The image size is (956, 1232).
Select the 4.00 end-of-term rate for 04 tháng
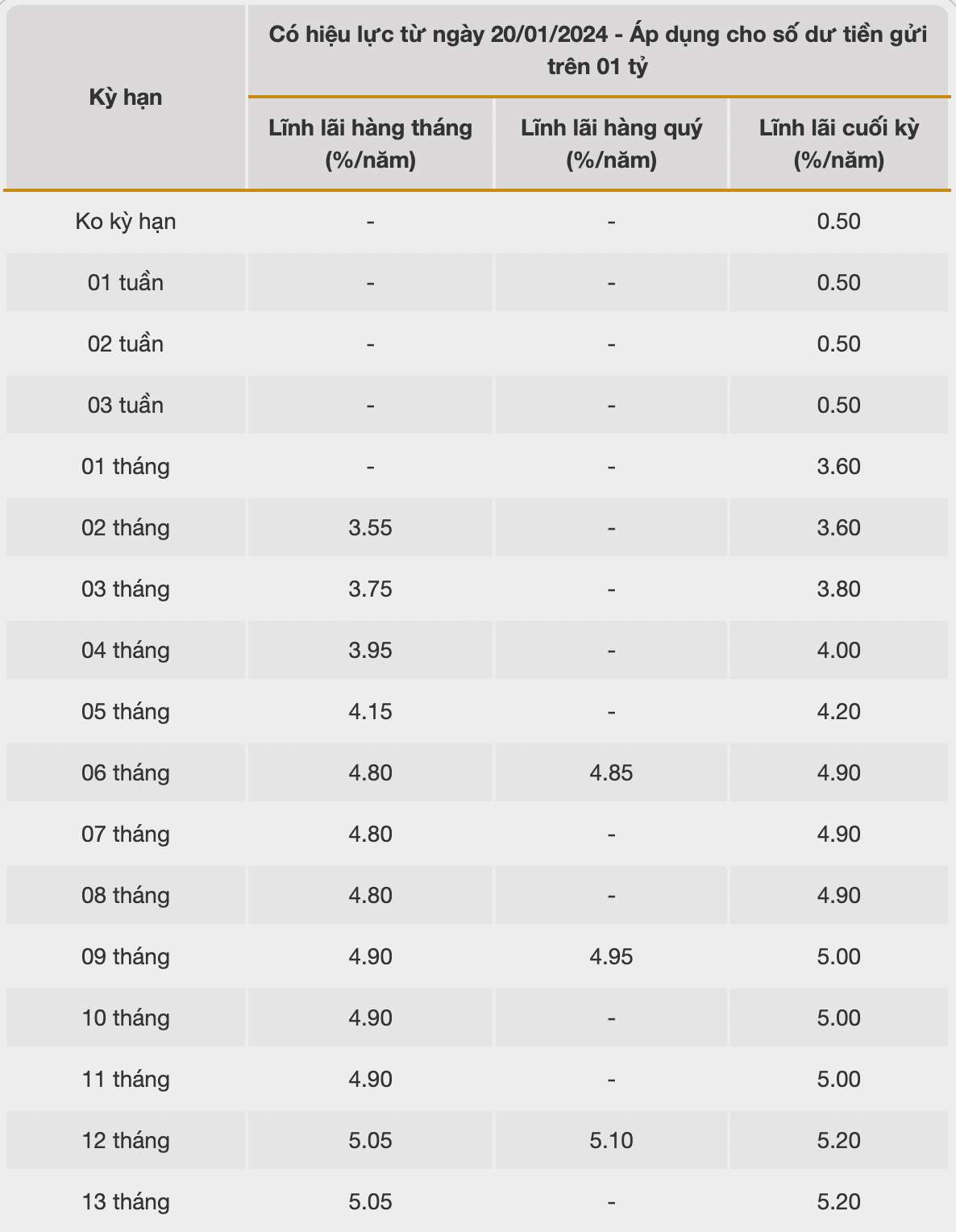838,651
